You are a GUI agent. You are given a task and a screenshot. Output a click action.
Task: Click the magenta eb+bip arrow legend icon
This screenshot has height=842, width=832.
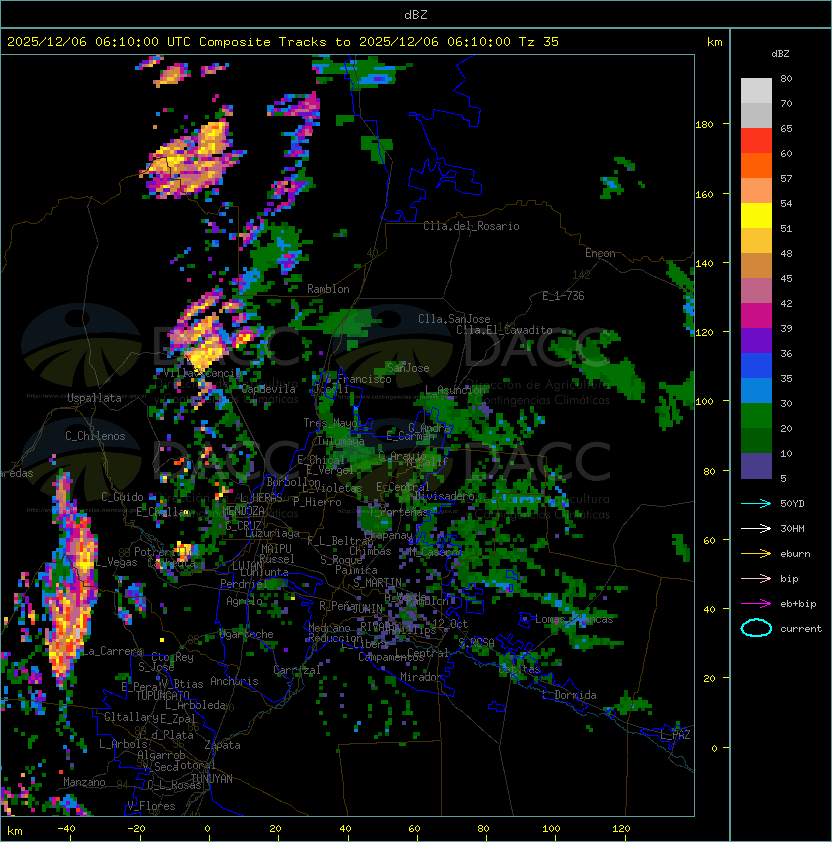click(x=756, y=604)
